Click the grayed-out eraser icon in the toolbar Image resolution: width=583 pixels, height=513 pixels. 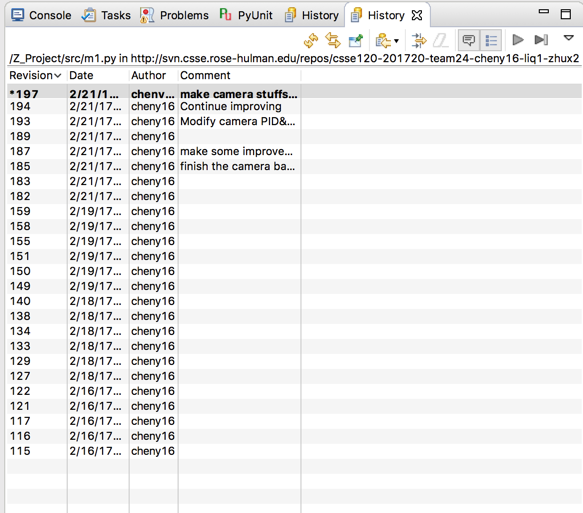point(441,40)
